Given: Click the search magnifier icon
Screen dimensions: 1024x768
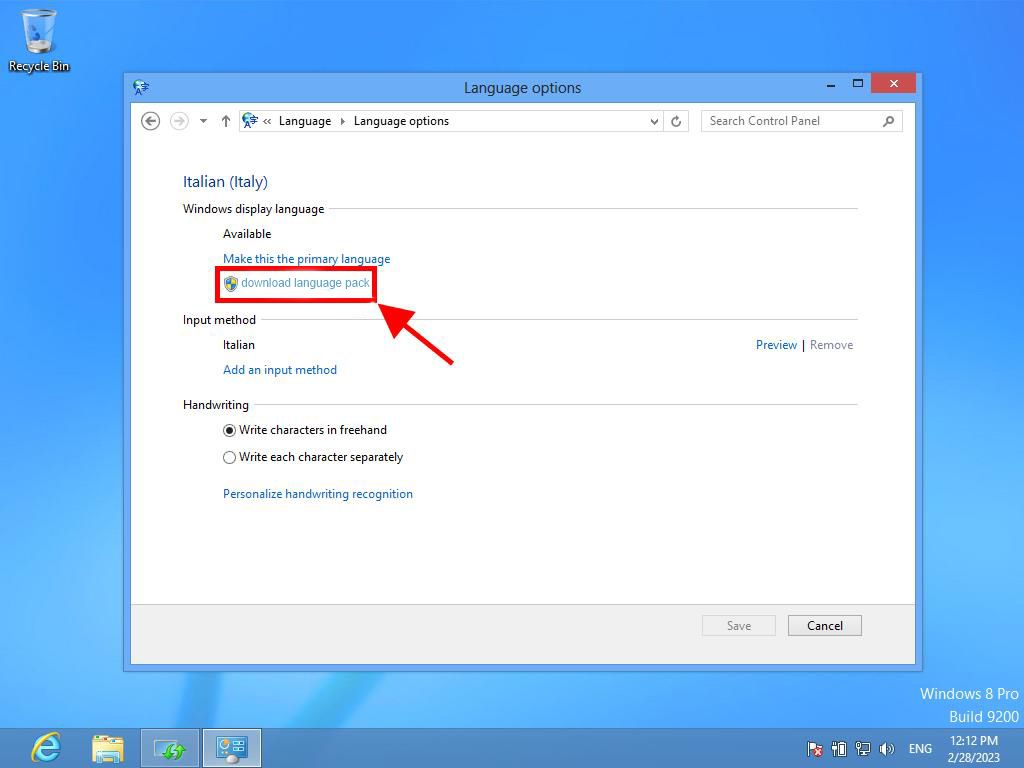Looking at the screenshot, I should (888, 121).
